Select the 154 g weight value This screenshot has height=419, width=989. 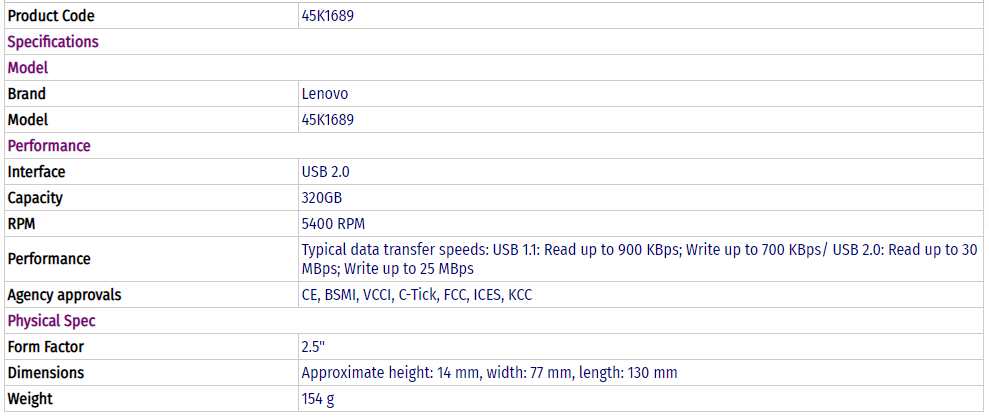pos(320,399)
